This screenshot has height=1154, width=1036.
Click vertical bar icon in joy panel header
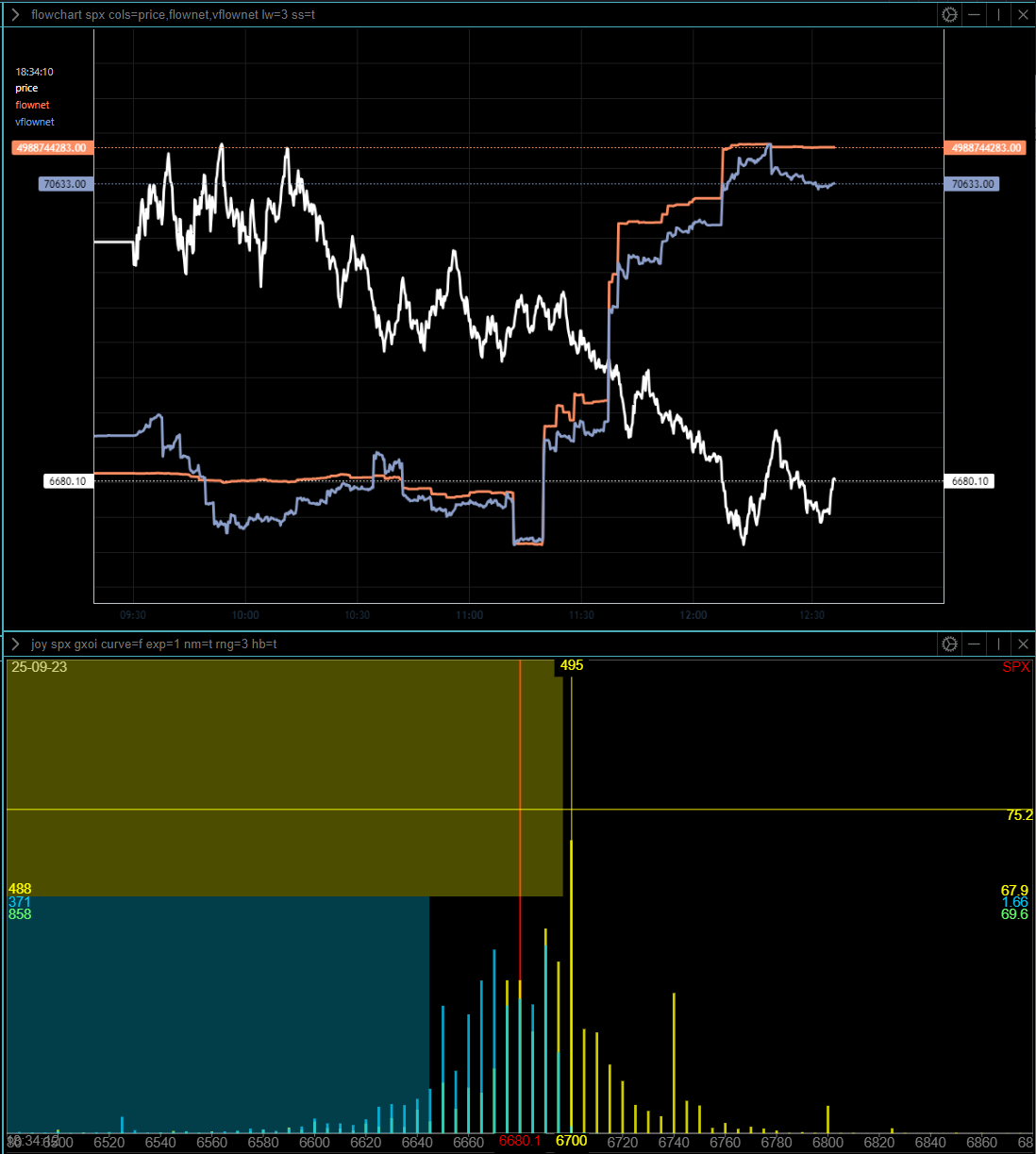tap(998, 644)
